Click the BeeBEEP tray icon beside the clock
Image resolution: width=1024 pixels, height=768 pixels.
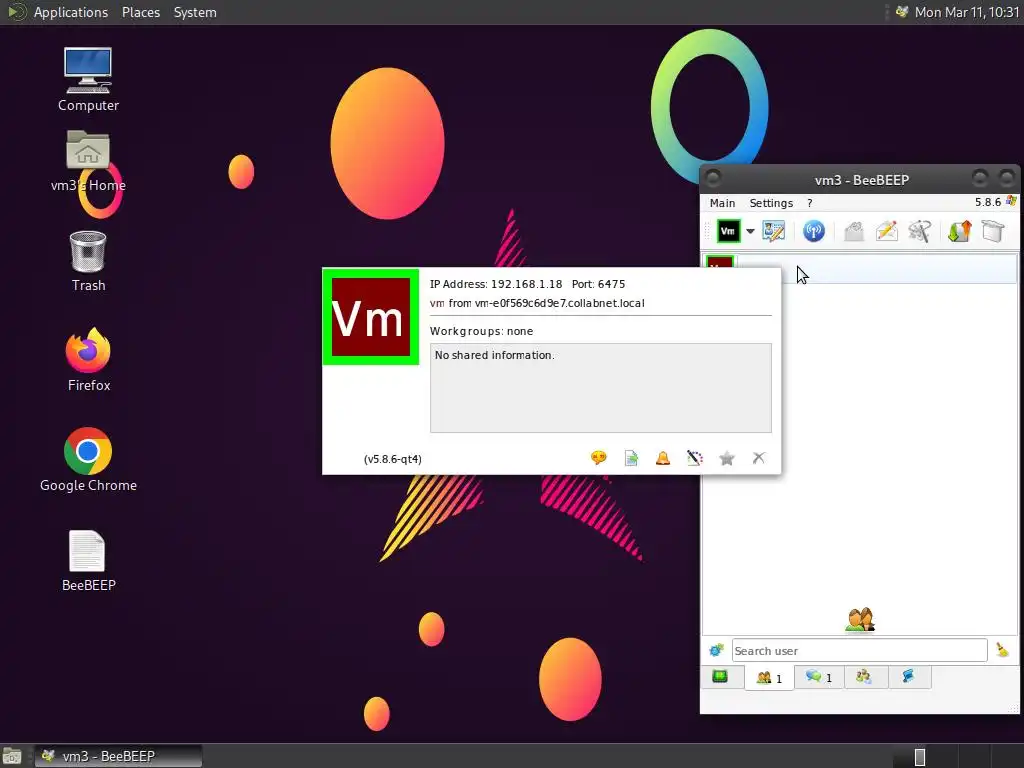click(x=902, y=12)
